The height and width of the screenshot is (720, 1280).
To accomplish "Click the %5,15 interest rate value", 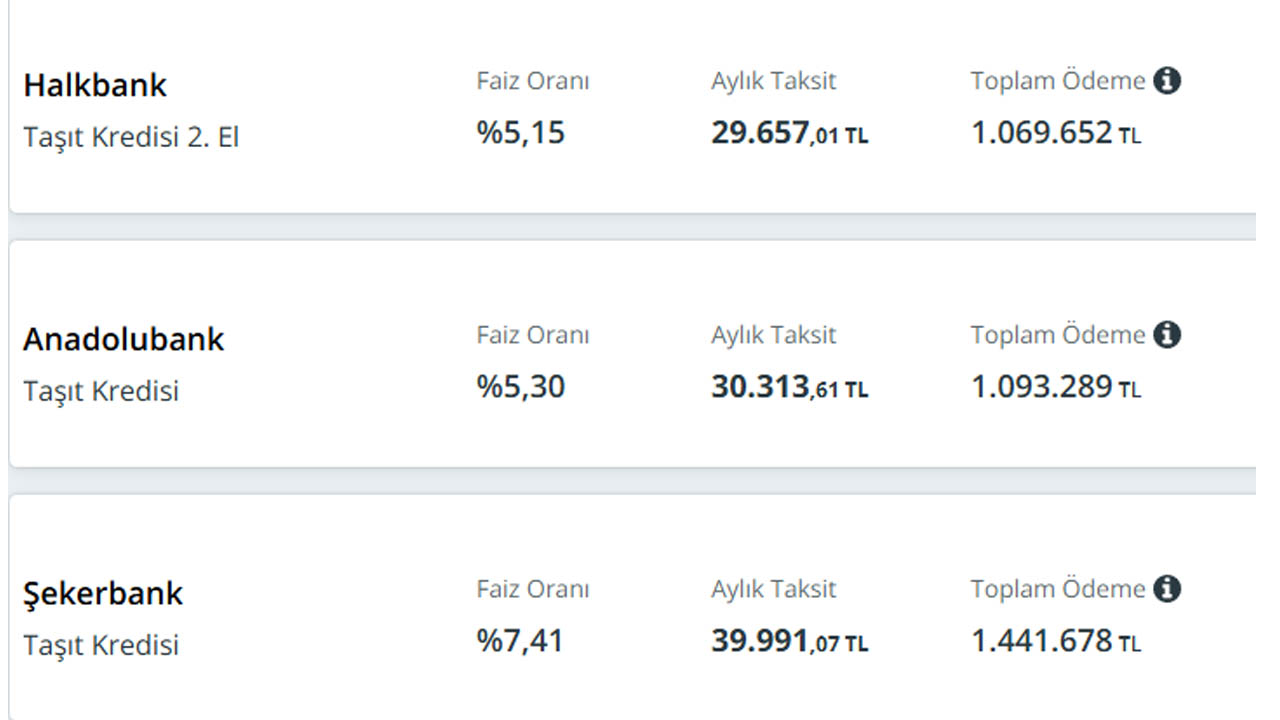I will coord(521,132).
